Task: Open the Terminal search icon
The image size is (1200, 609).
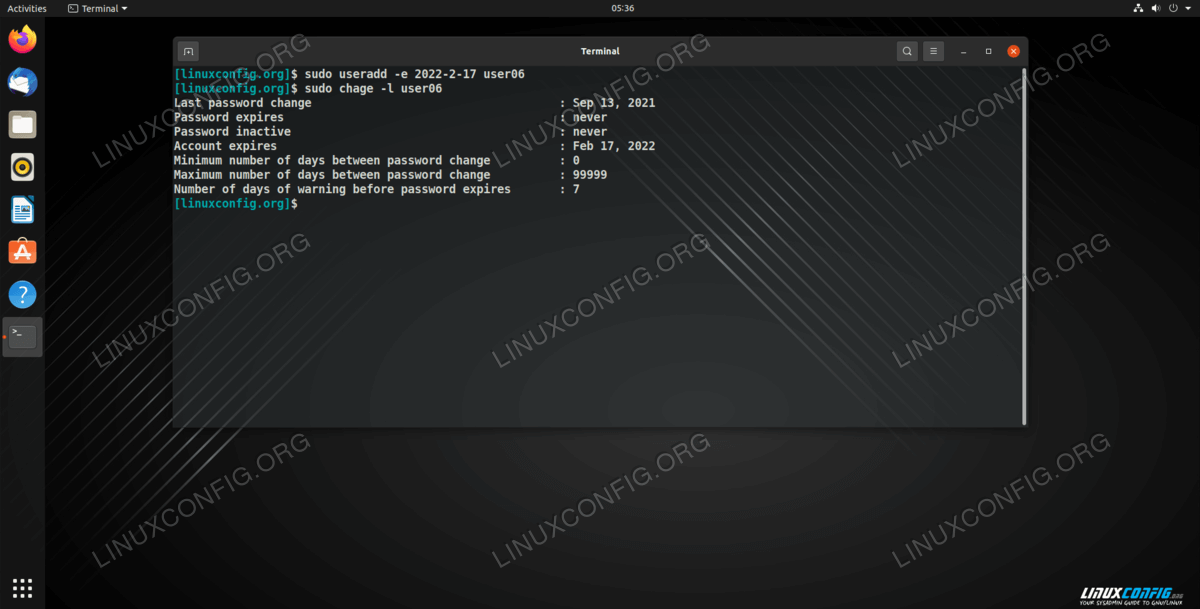Action: [x=906, y=51]
